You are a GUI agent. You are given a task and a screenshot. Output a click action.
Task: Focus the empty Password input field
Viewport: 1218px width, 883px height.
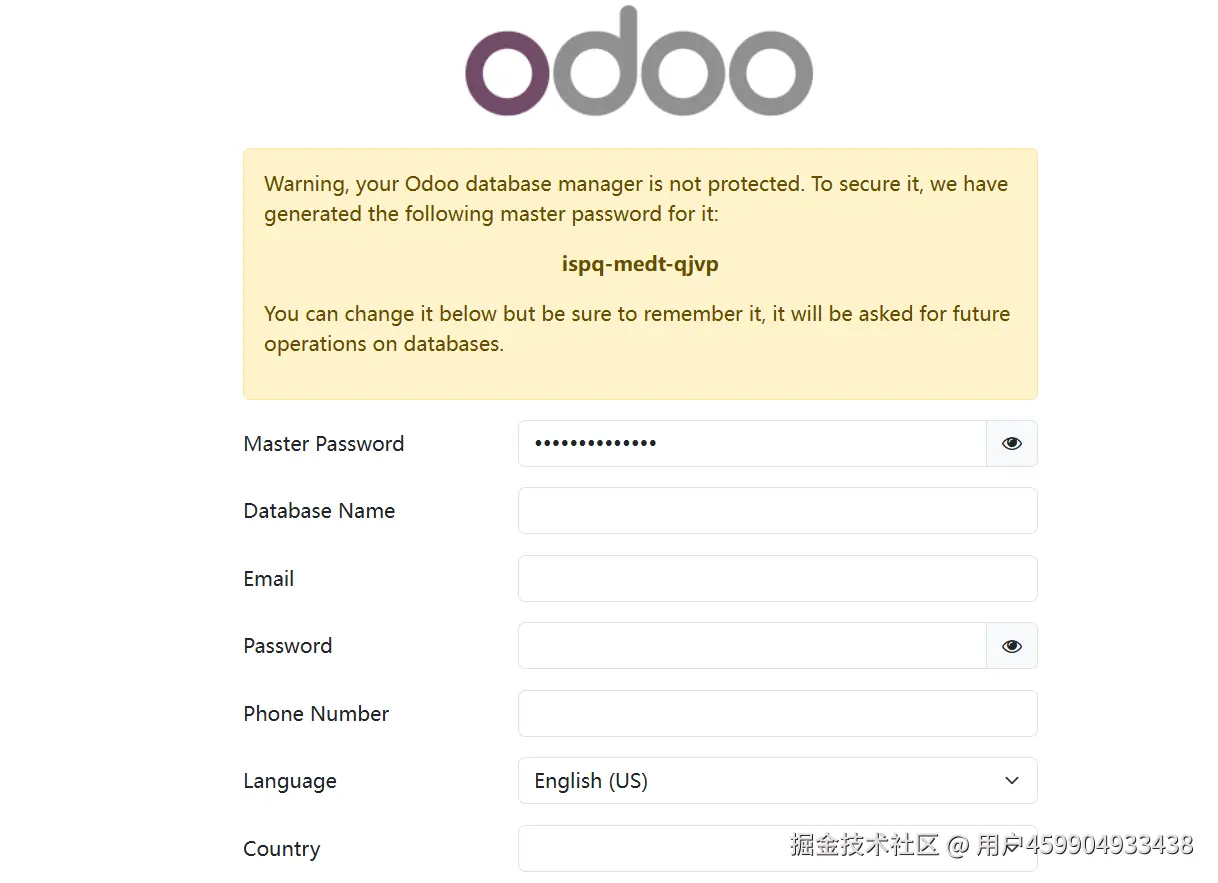point(752,646)
